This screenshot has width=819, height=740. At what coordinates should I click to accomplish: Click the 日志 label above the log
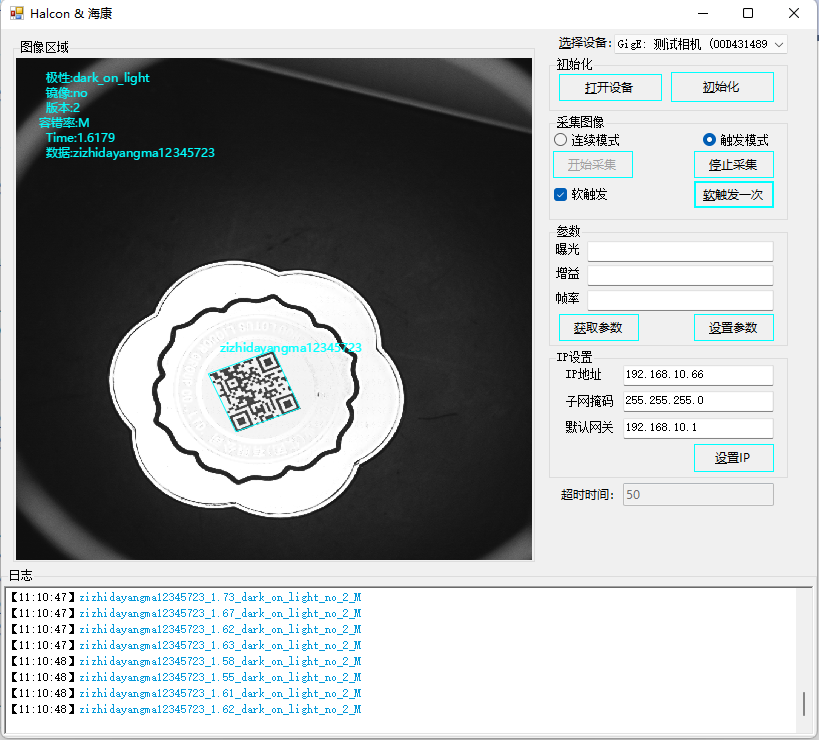(21, 575)
